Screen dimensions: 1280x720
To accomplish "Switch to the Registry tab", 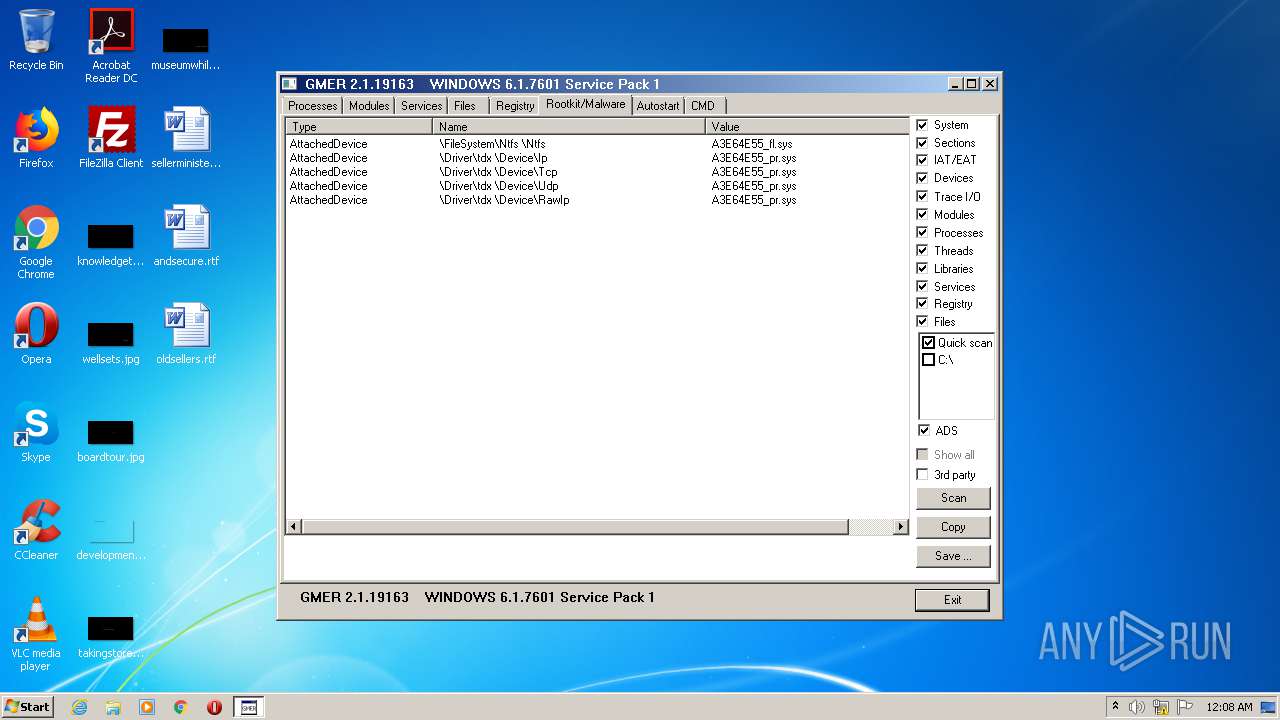I will [515, 106].
